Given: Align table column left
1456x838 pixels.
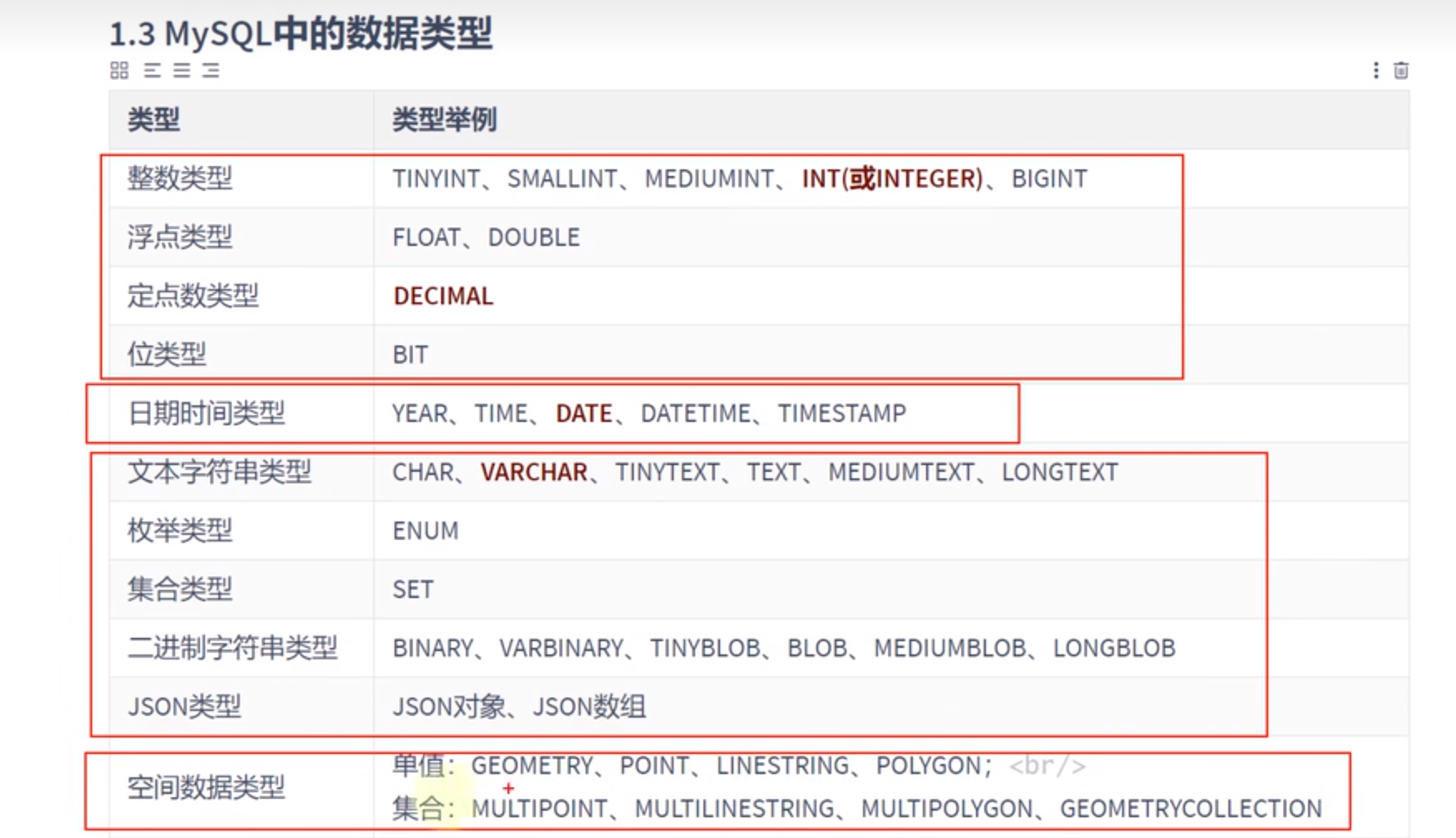Looking at the screenshot, I should (x=152, y=71).
